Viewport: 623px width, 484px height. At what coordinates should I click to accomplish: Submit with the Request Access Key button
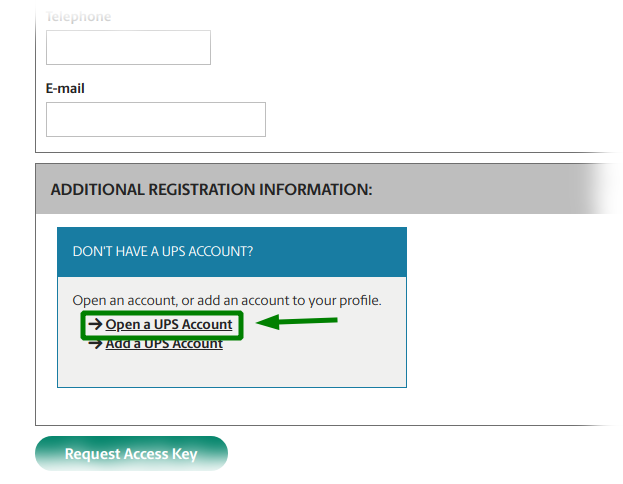point(132,453)
